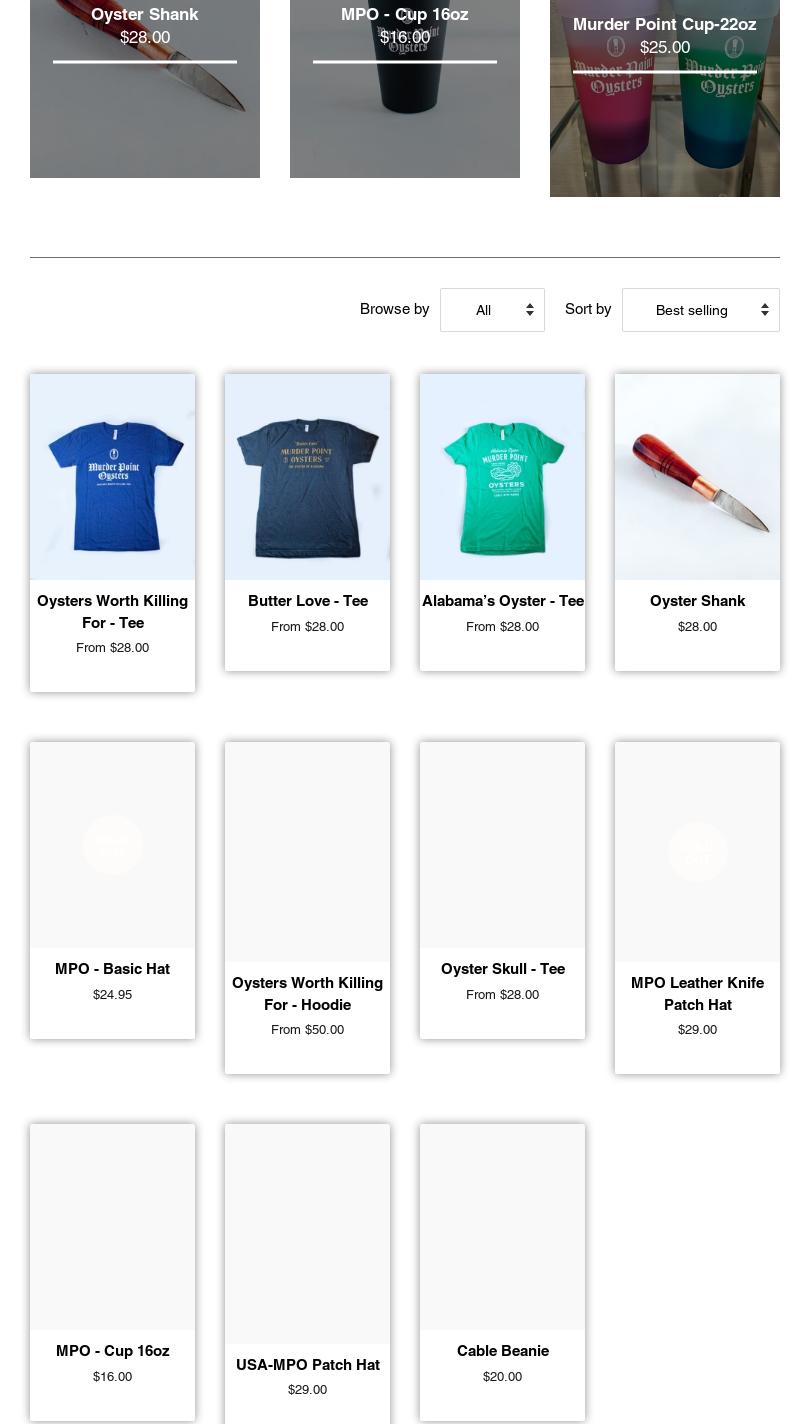Open the Oysters Worth Killing For - Hoodie link
The image size is (810, 1424).
pos(307,994)
